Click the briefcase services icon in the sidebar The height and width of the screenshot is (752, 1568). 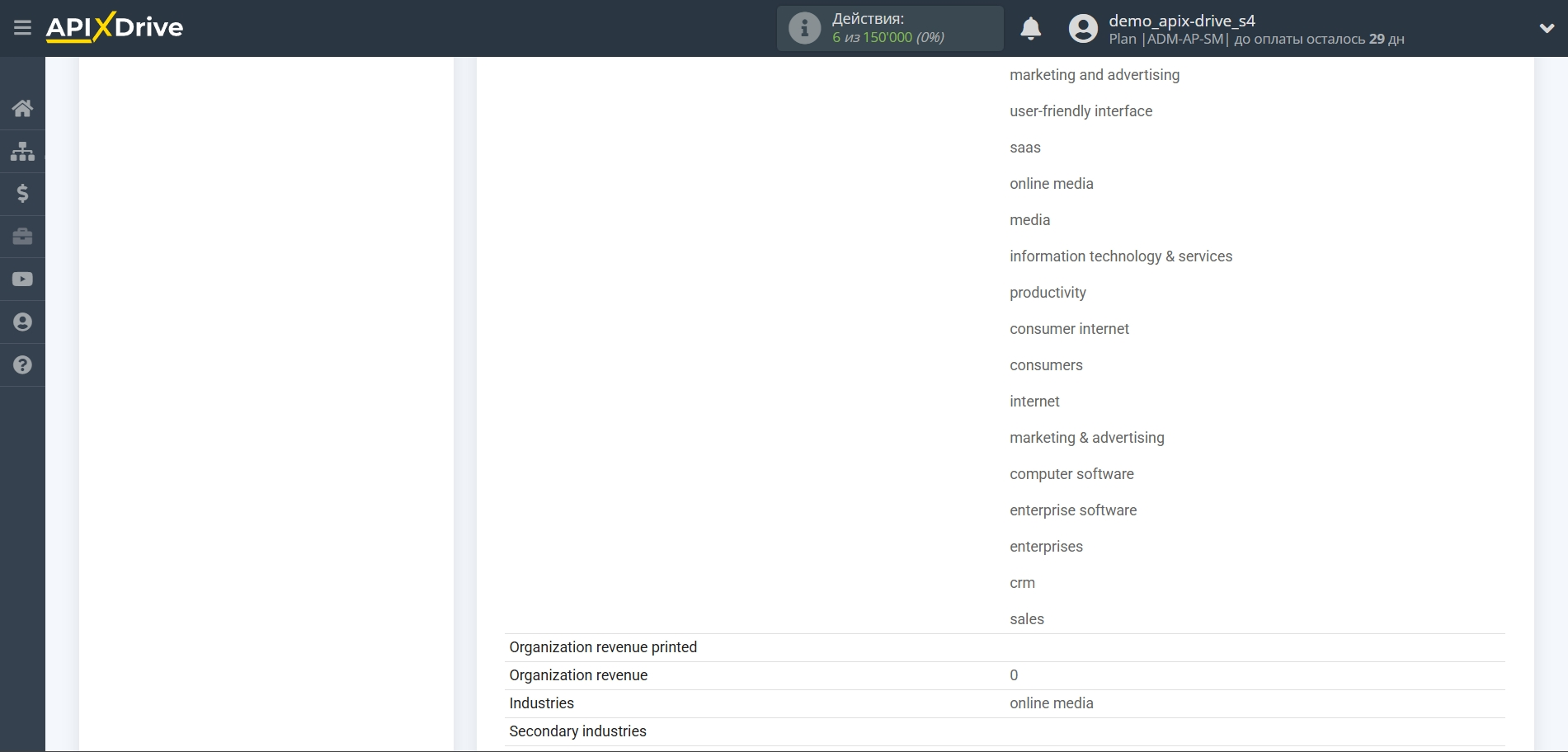coord(22,237)
